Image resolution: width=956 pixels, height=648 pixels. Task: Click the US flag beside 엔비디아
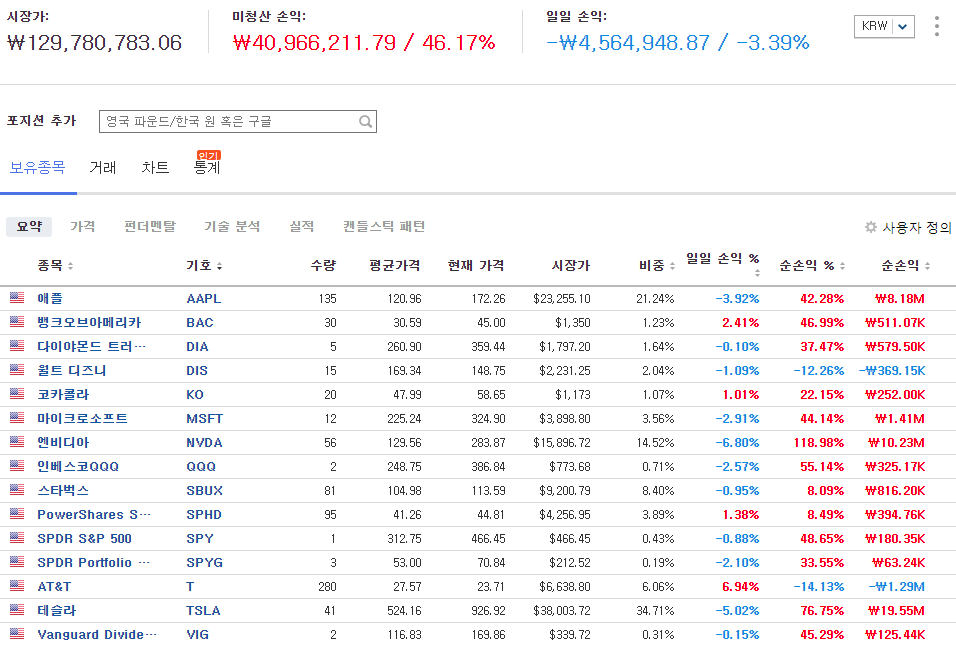click(x=17, y=442)
